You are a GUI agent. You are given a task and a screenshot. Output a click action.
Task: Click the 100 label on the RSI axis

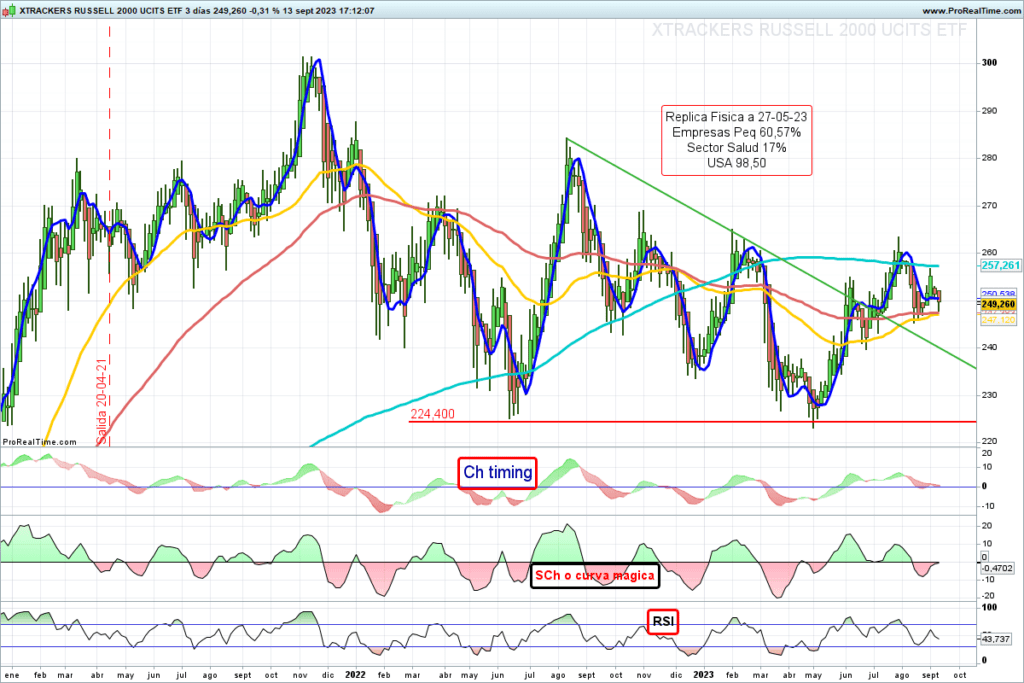click(x=989, y=607)
